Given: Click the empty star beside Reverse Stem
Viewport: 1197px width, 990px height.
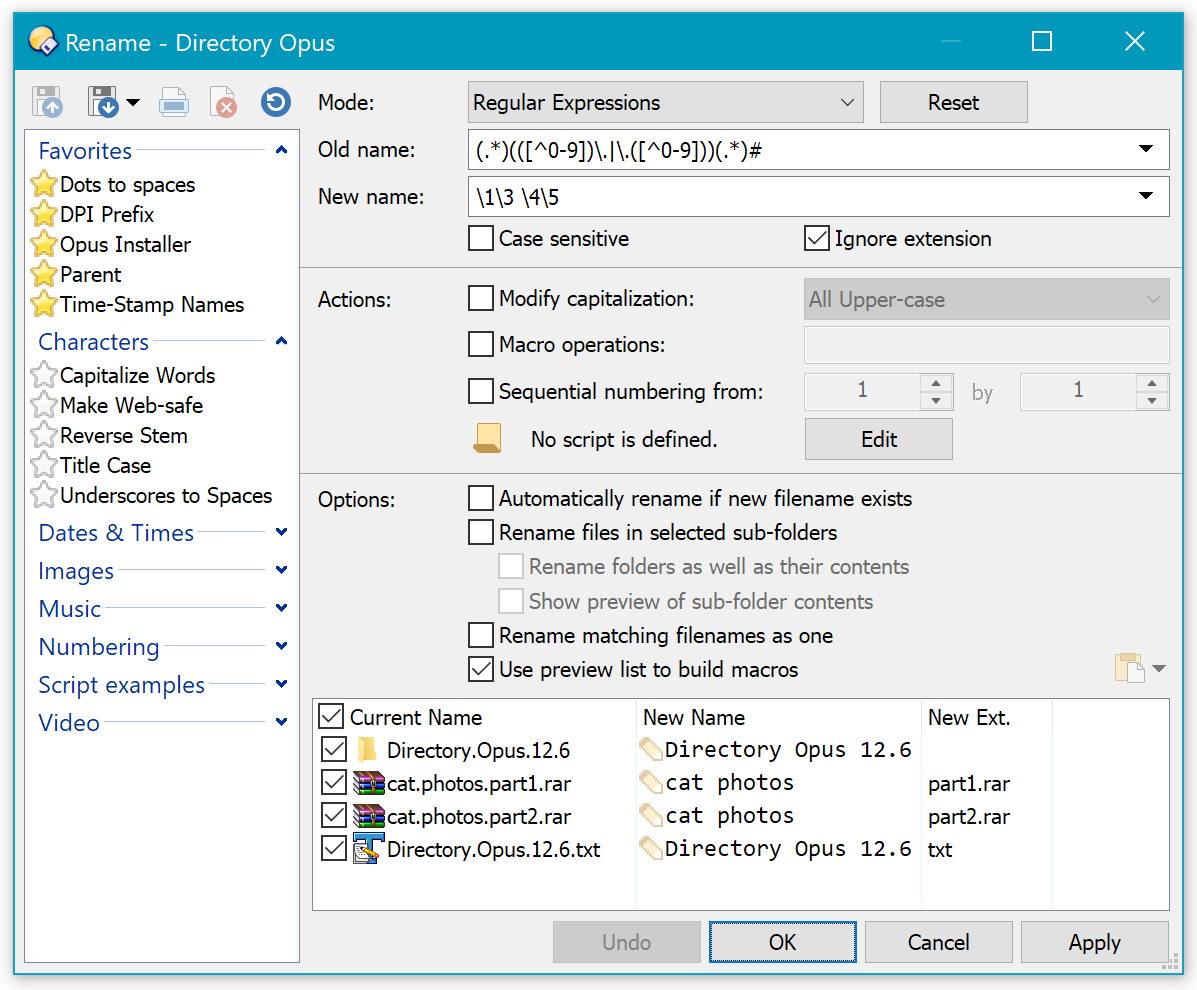Looking at the screenshot, I should (x=44, y=435).
